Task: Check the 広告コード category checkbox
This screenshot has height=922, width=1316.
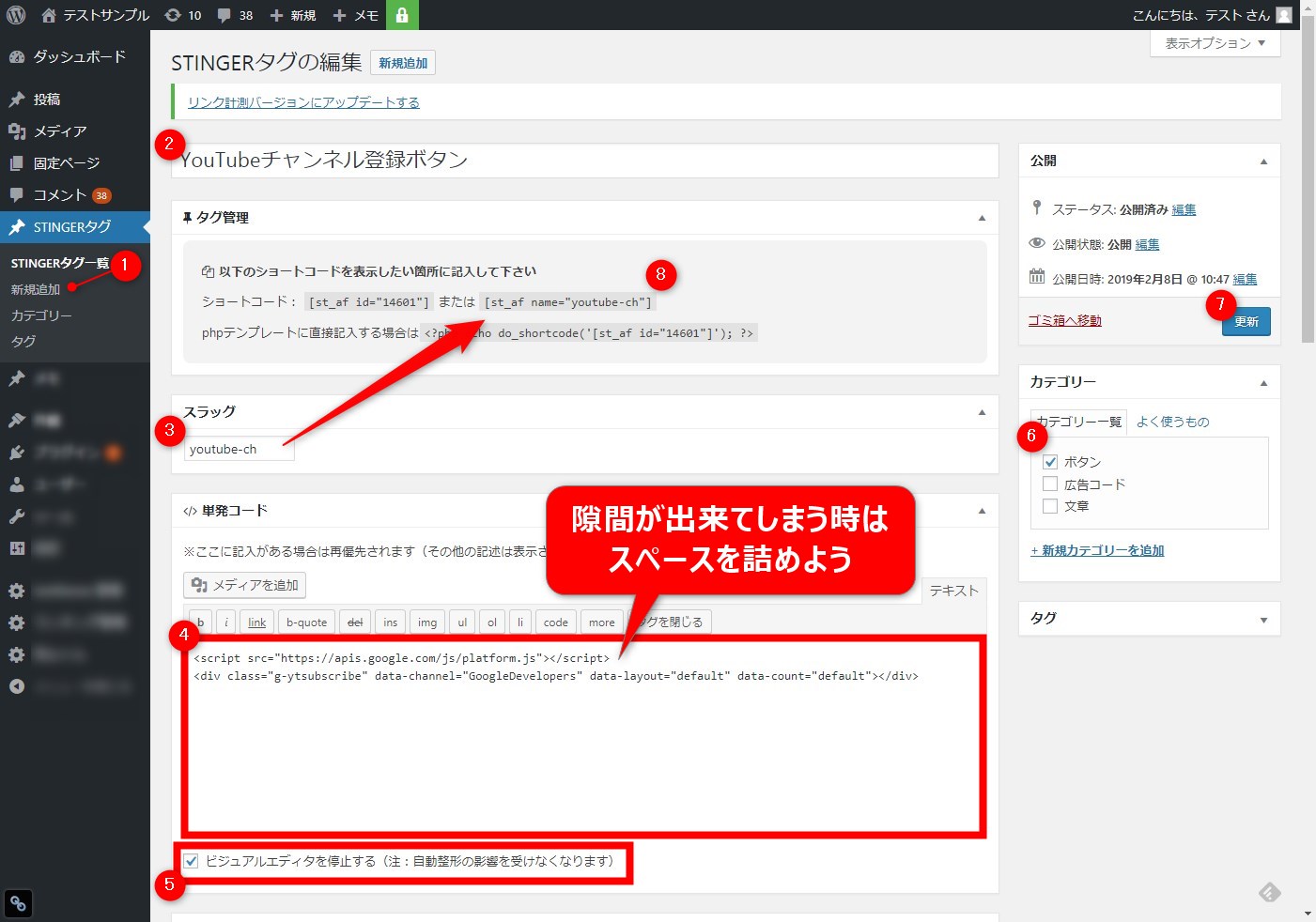Action: pos(1050,484)
